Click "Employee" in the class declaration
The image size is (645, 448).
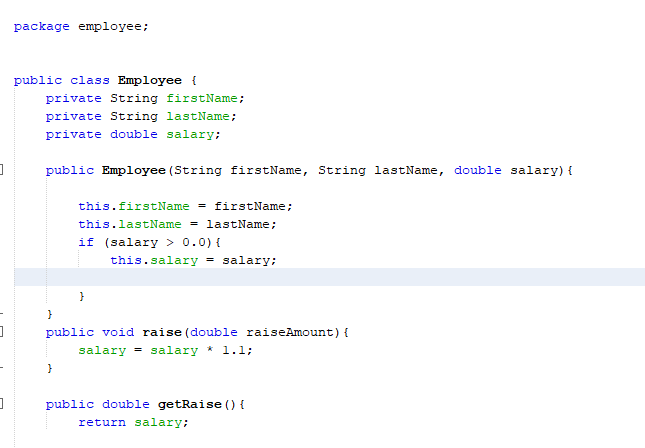150,81
